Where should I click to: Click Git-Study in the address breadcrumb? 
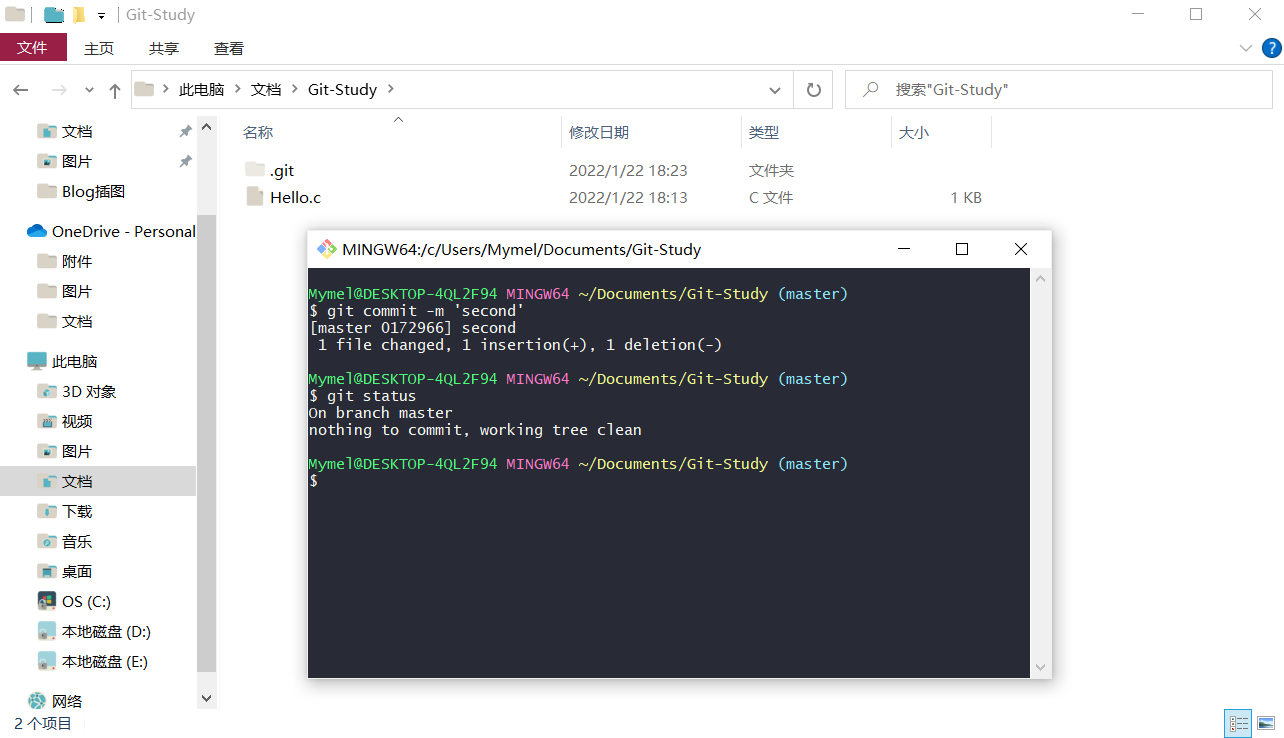(342, 89)
